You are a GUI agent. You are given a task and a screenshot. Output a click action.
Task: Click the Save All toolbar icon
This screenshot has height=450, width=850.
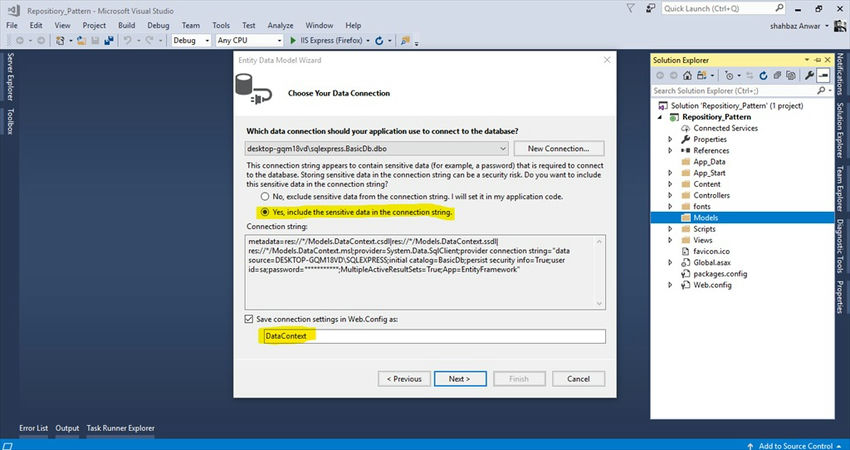(108, 41)
